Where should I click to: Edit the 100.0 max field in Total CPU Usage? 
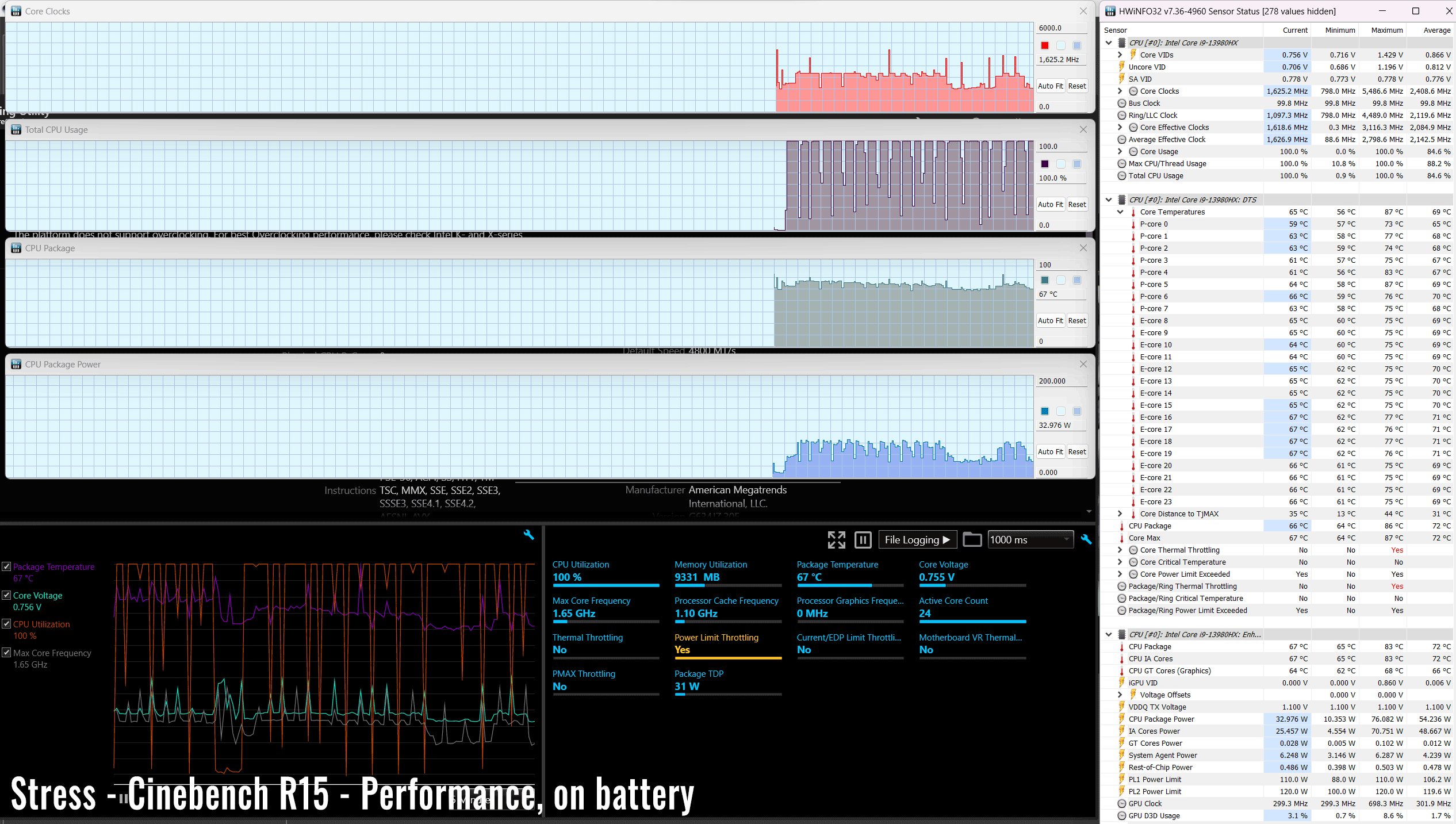(x=1062, y=146)
